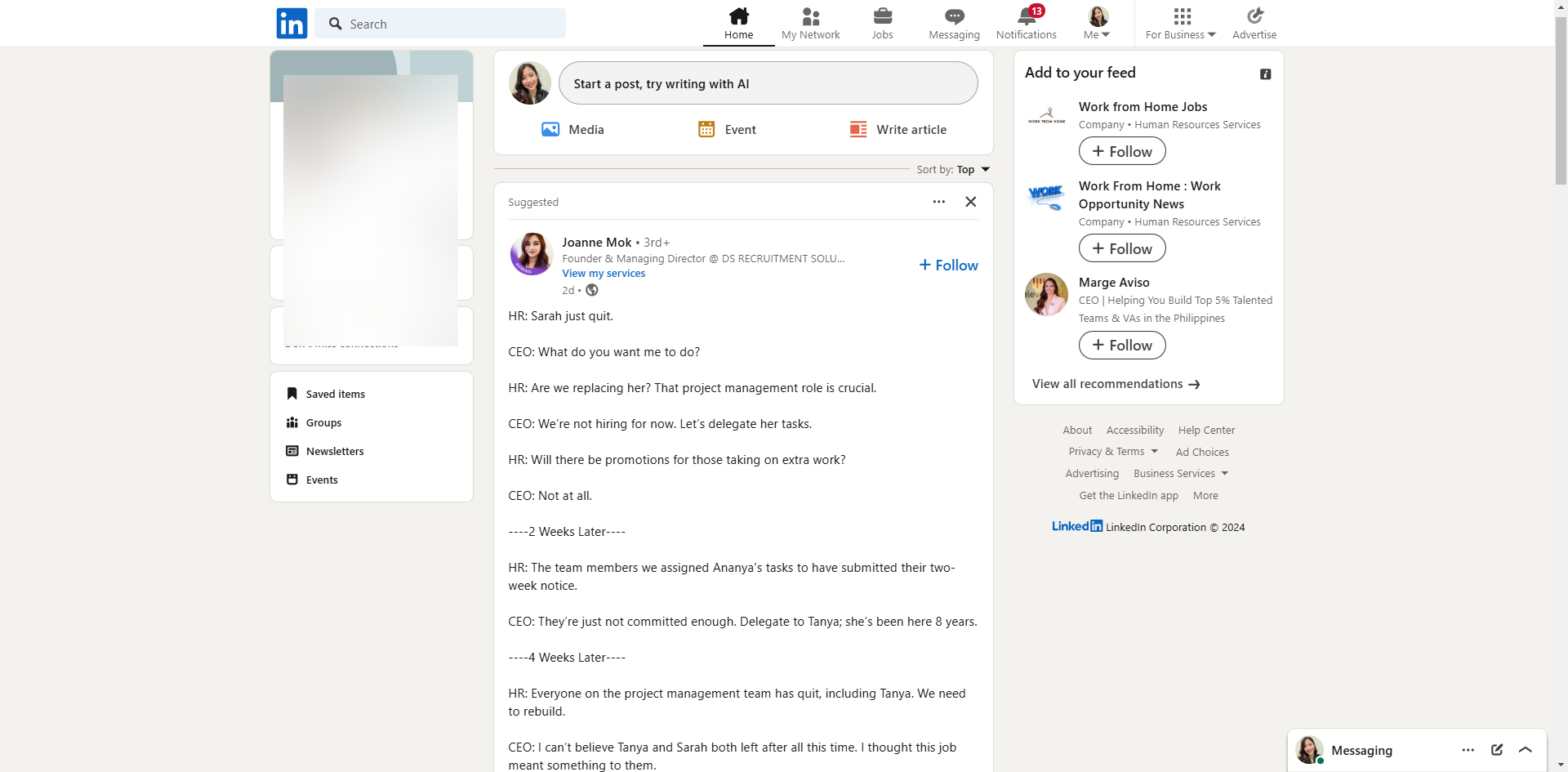Follow Joanne Mok

(x=948, y=266)
